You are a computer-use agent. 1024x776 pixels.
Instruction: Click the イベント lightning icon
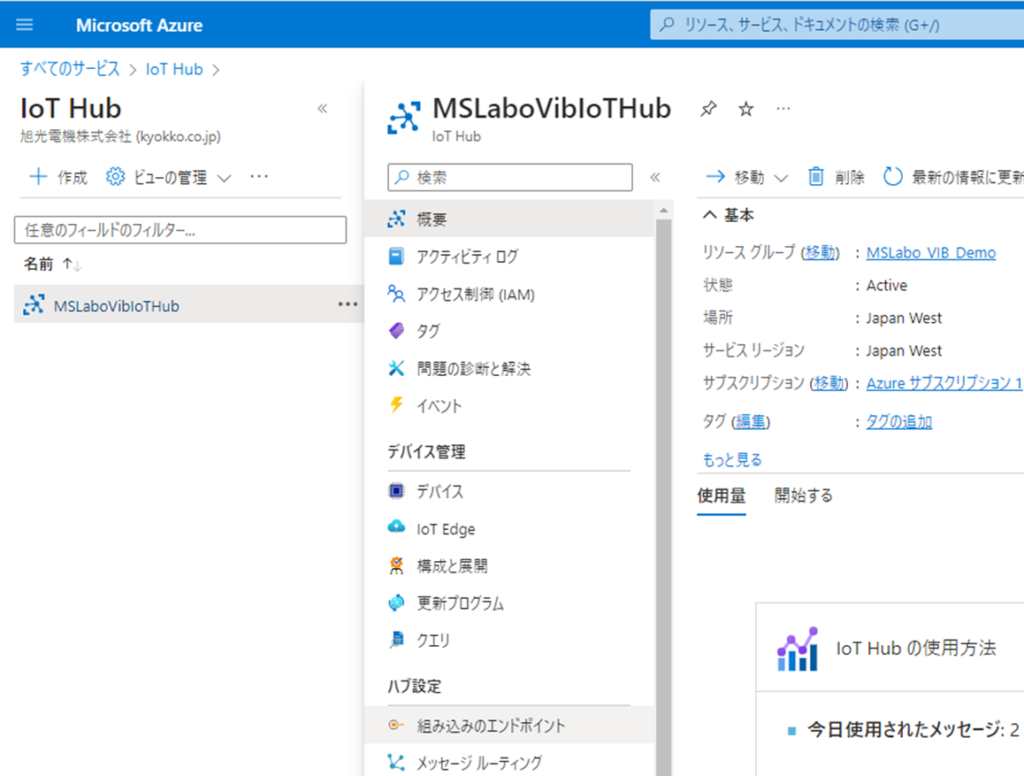[396, 405]
